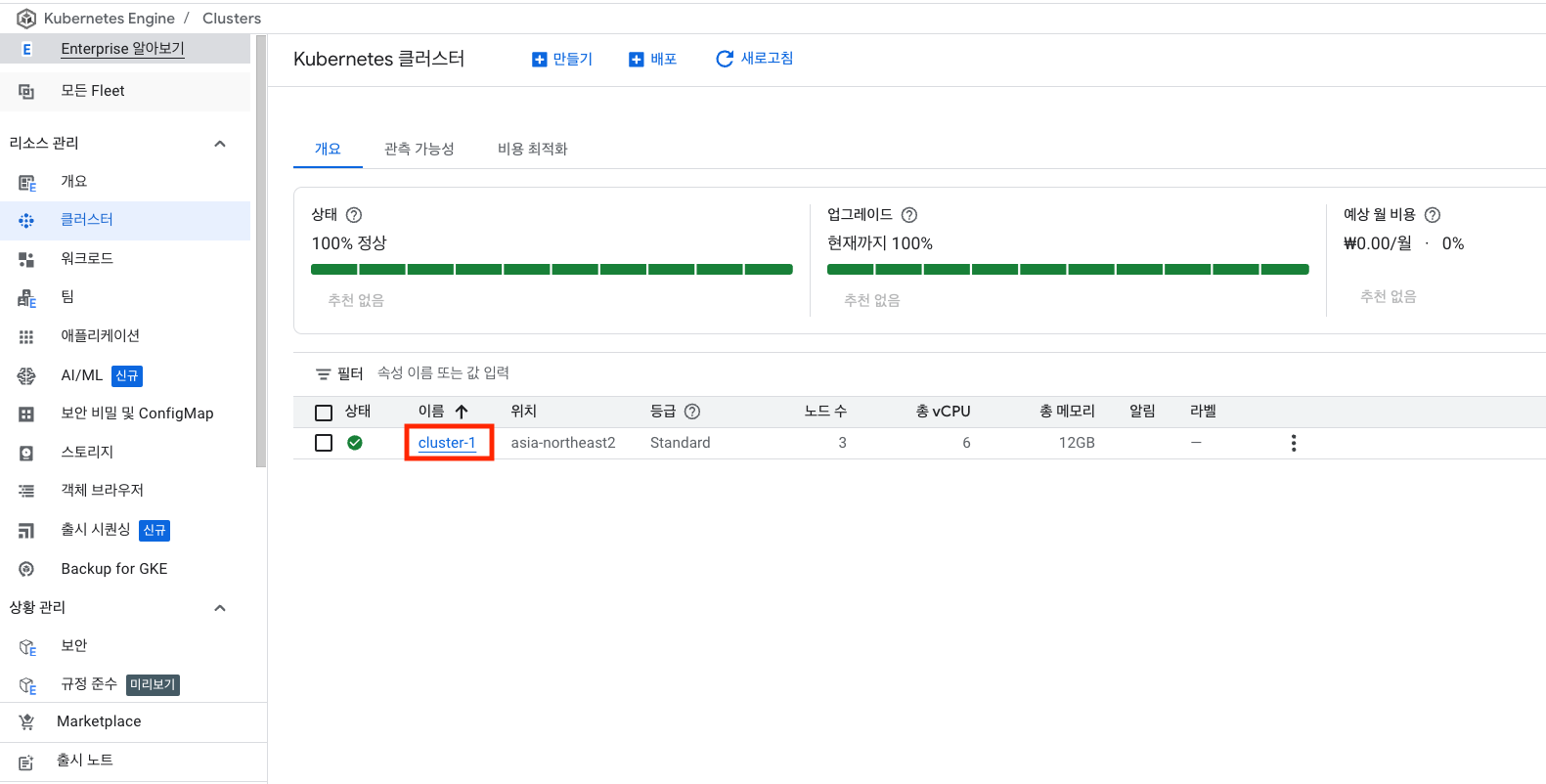
Task: Click the AI/ML brain icon
Action: (x=26, y=375)
